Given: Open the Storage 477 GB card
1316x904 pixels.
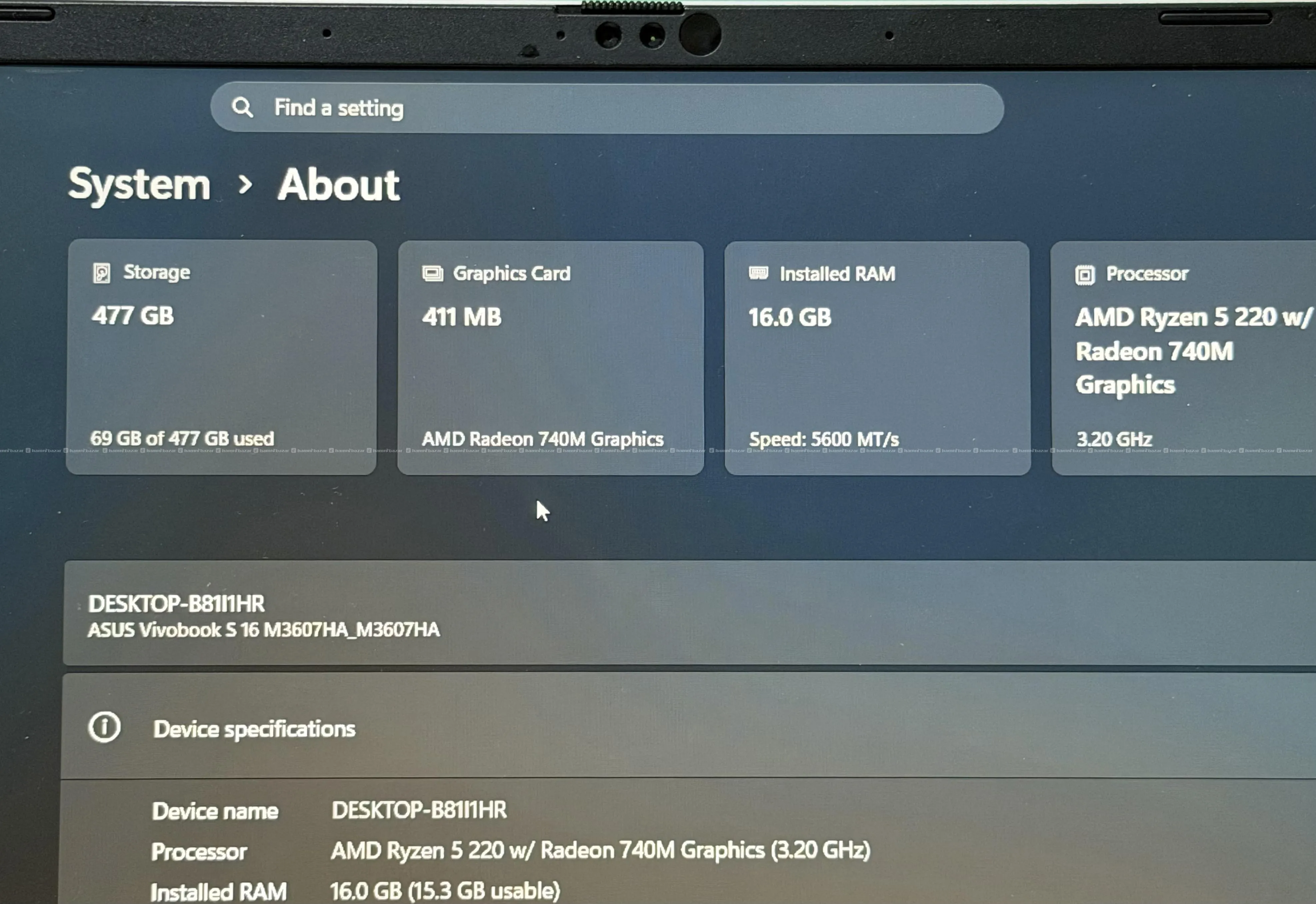Looking at the screenshot, I should coord(222,363).
